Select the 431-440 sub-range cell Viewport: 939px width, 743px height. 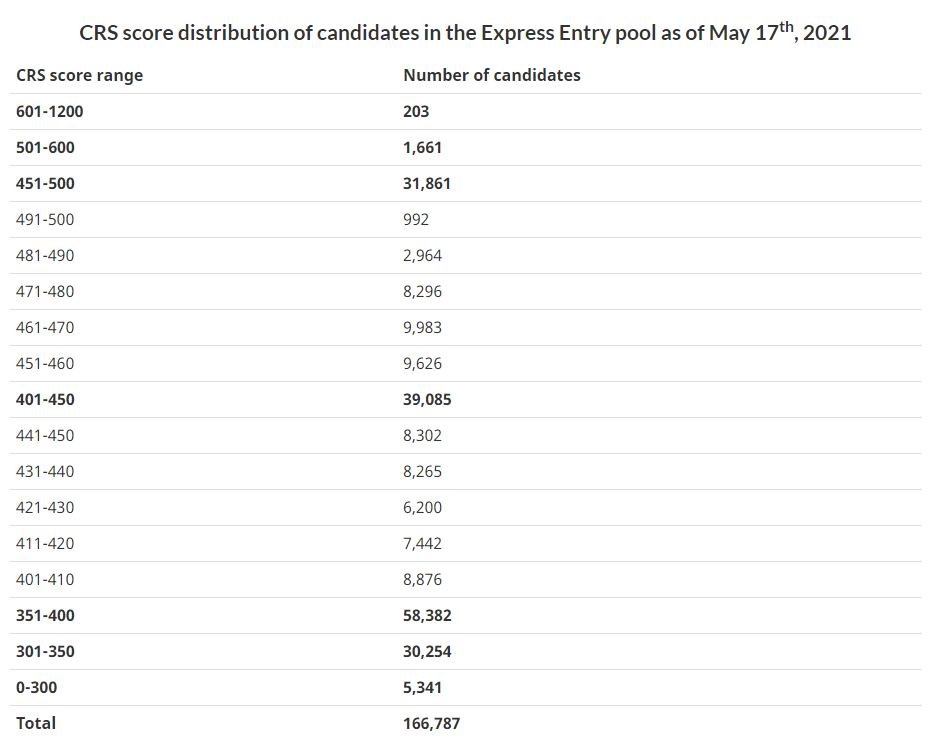45,471
